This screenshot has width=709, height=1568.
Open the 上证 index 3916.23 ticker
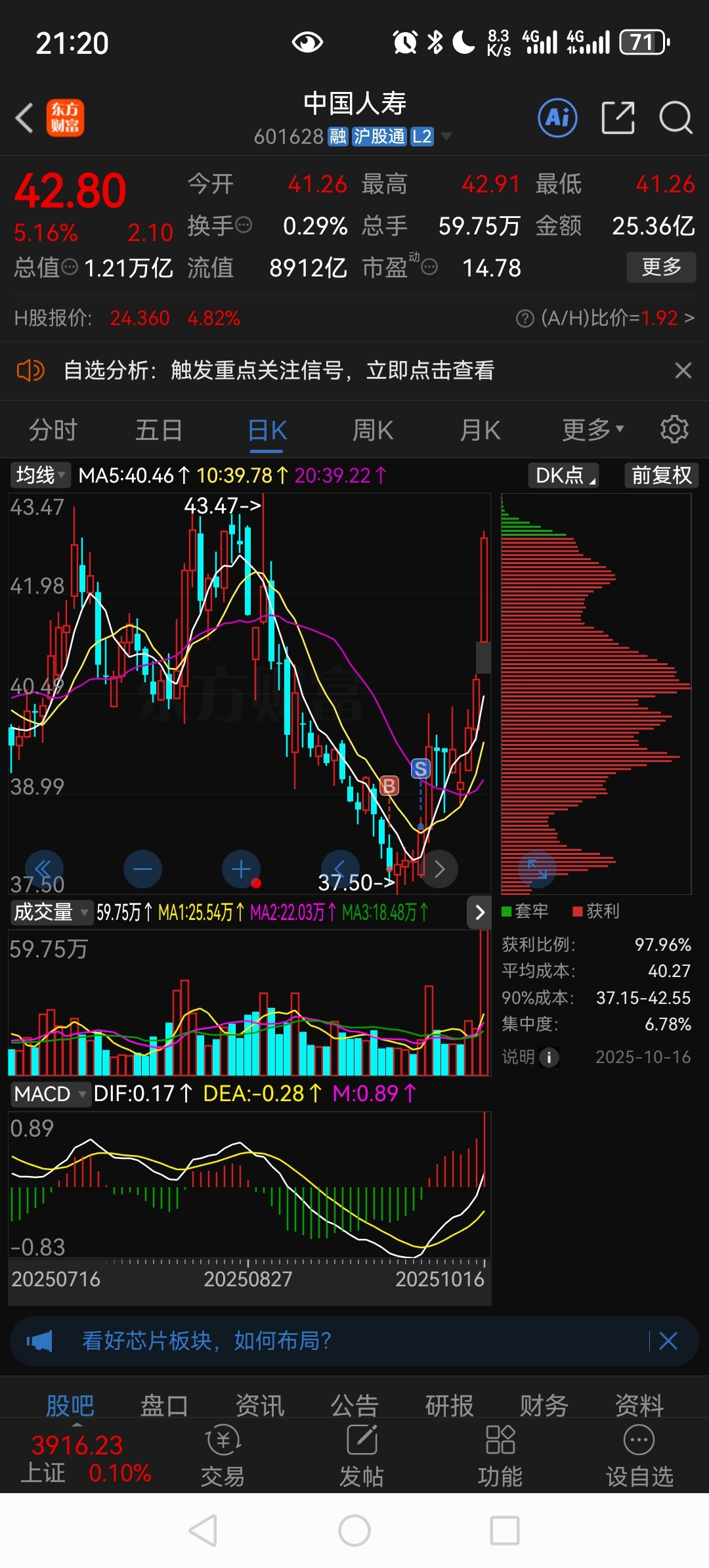(x=85, y=1458)
